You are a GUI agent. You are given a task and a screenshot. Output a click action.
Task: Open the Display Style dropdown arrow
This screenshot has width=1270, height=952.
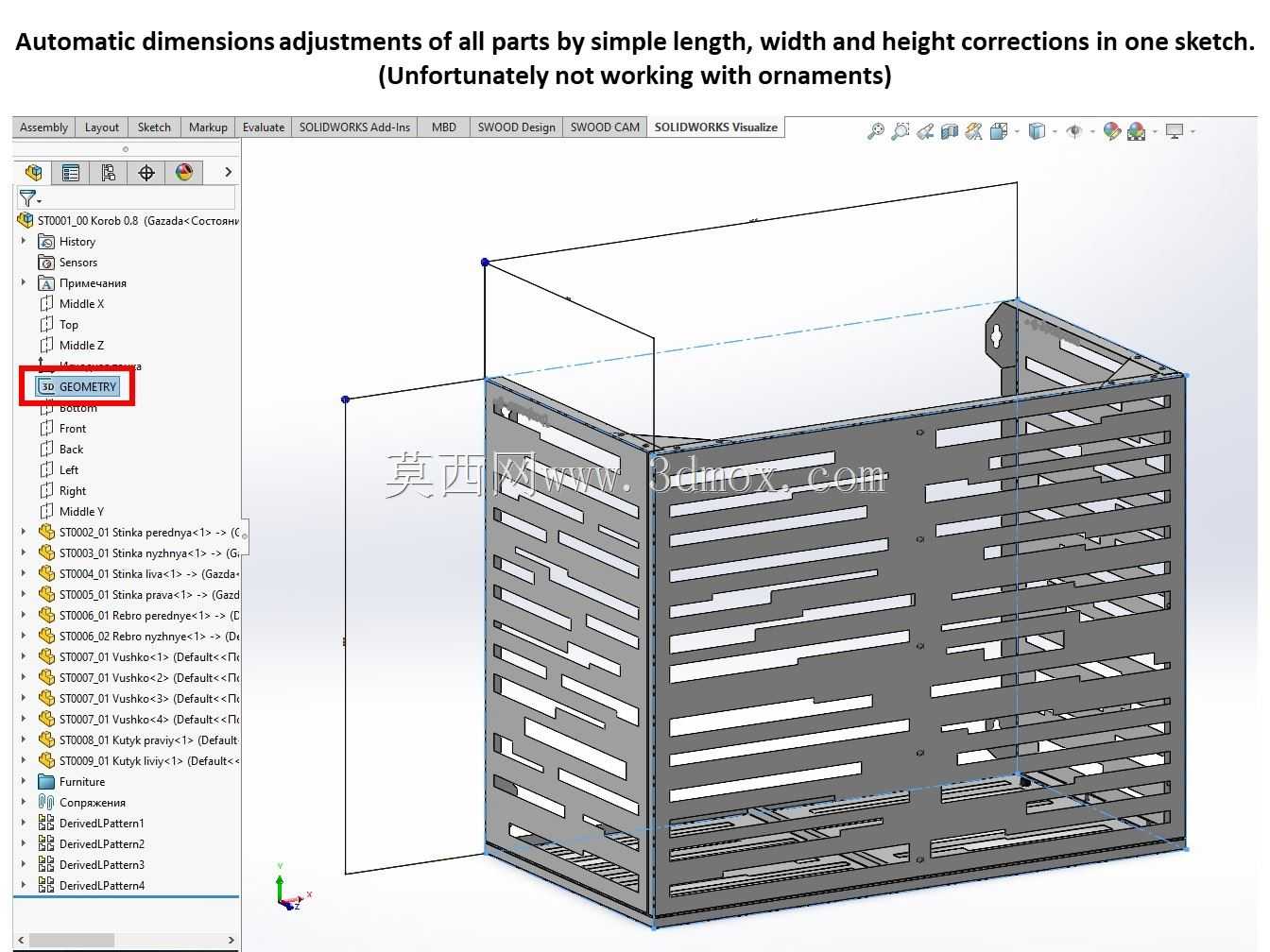(x=1055, y=131)
